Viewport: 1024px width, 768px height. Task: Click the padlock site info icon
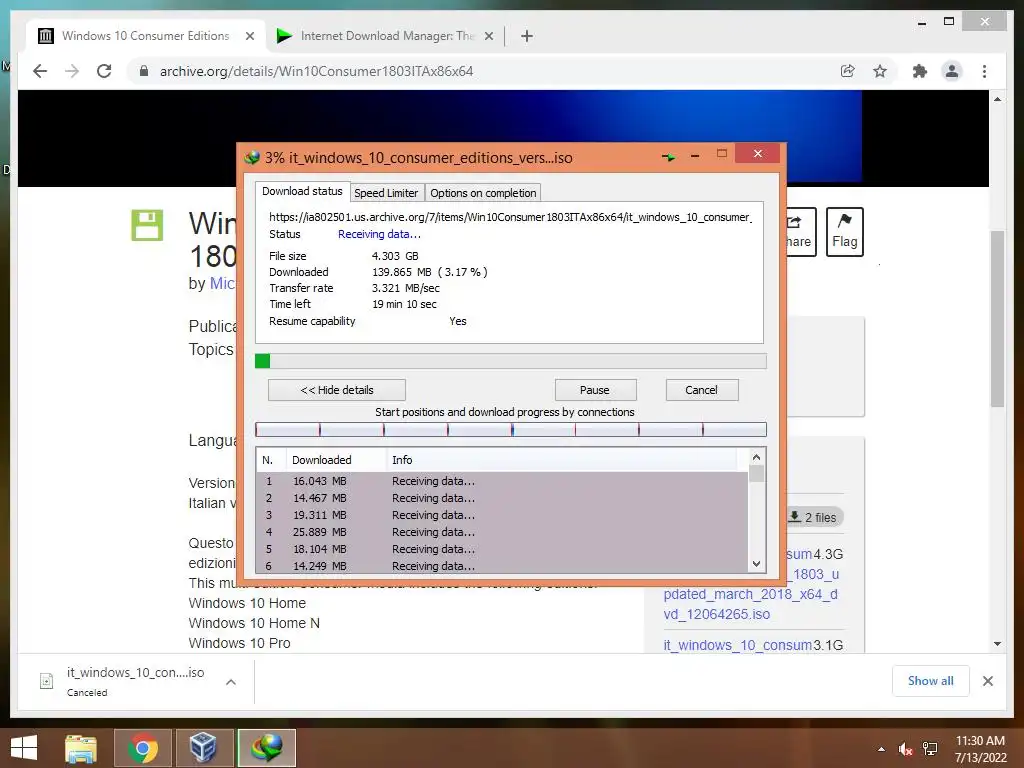coord(144,71)
